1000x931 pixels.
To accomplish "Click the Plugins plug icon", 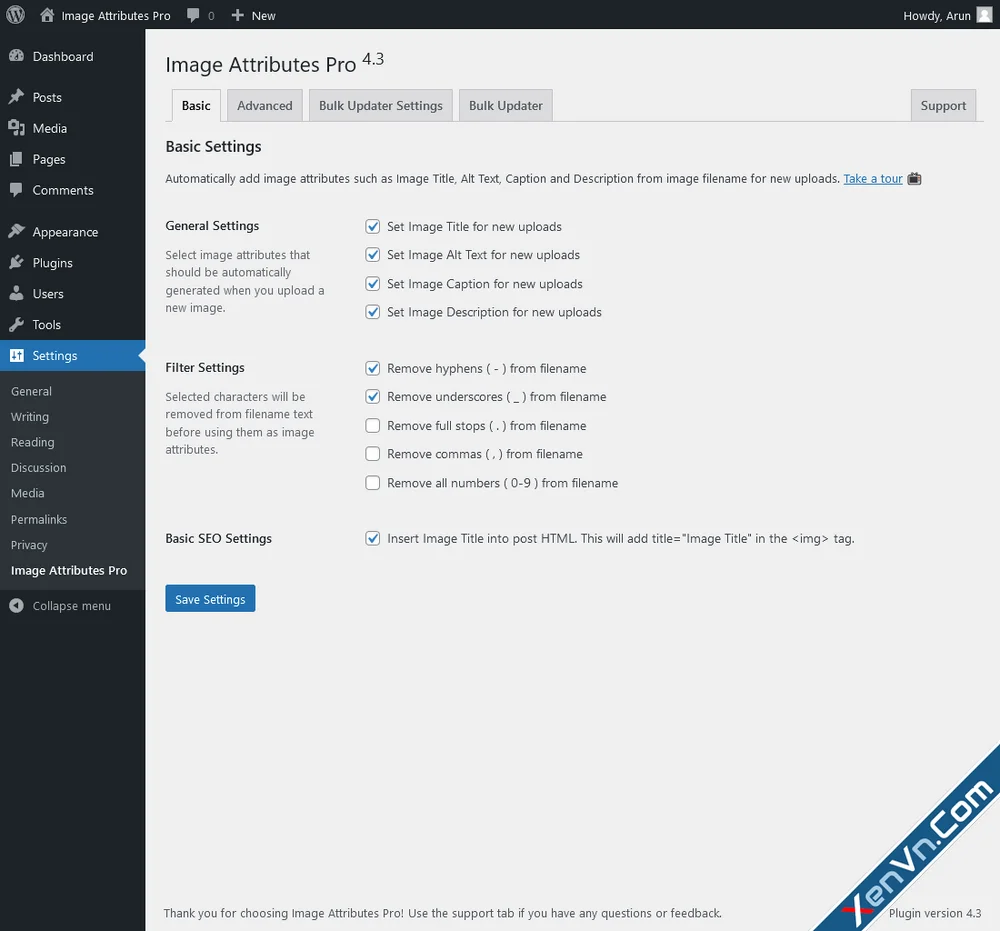I will [x=17, y=263].
